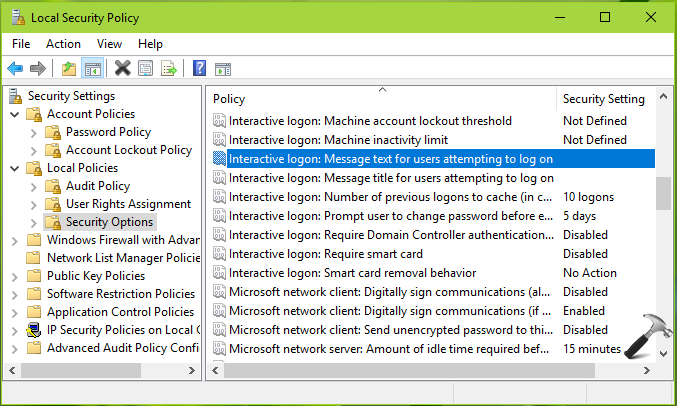Click the IP Security Policies node icon
677x406 pixels.
click(x=34, y=330)
